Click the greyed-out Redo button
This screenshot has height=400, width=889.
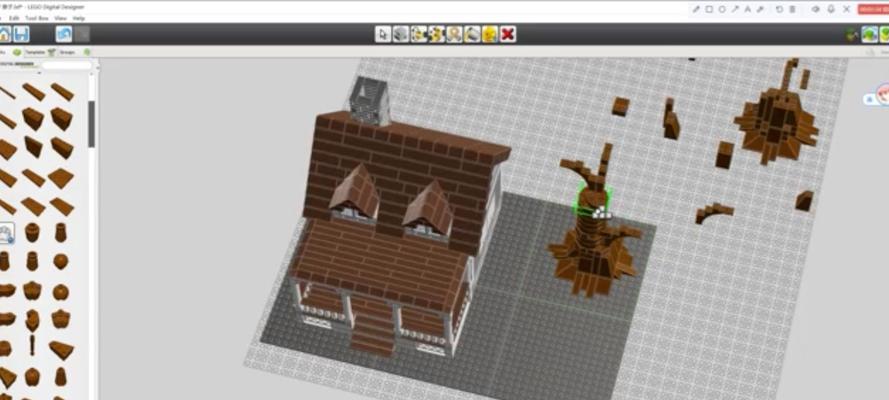(82, 35)
